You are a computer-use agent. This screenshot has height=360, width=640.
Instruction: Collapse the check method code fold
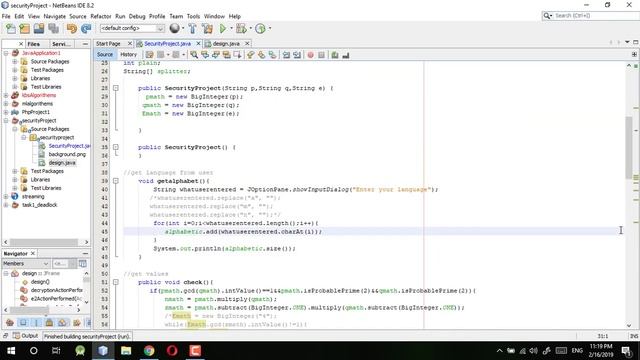click(x=116, y=282)
